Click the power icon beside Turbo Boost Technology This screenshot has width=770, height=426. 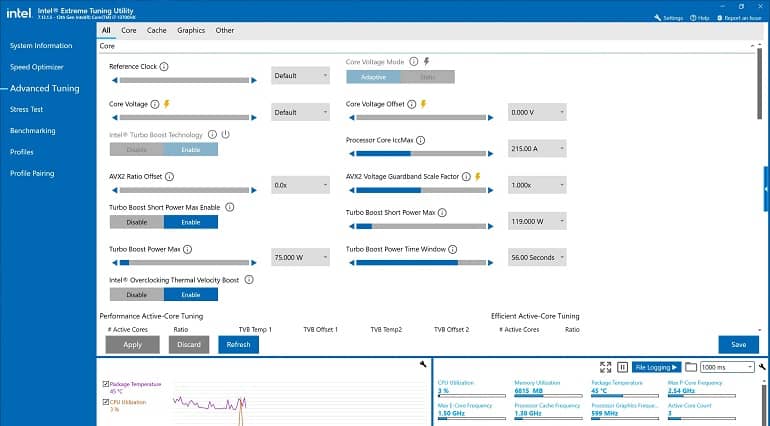(x=225, y=134)
